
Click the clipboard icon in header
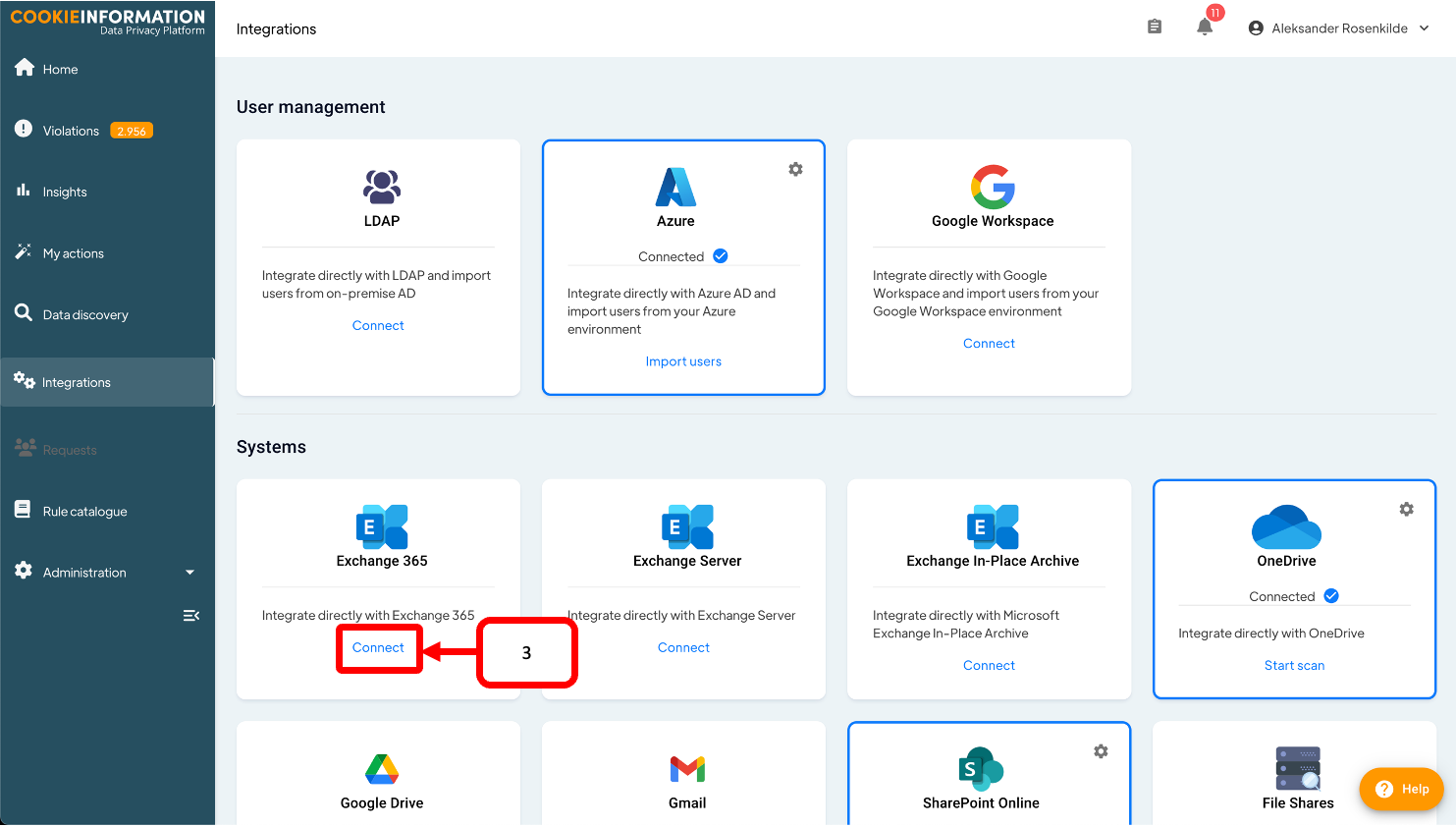(1155, 28)
